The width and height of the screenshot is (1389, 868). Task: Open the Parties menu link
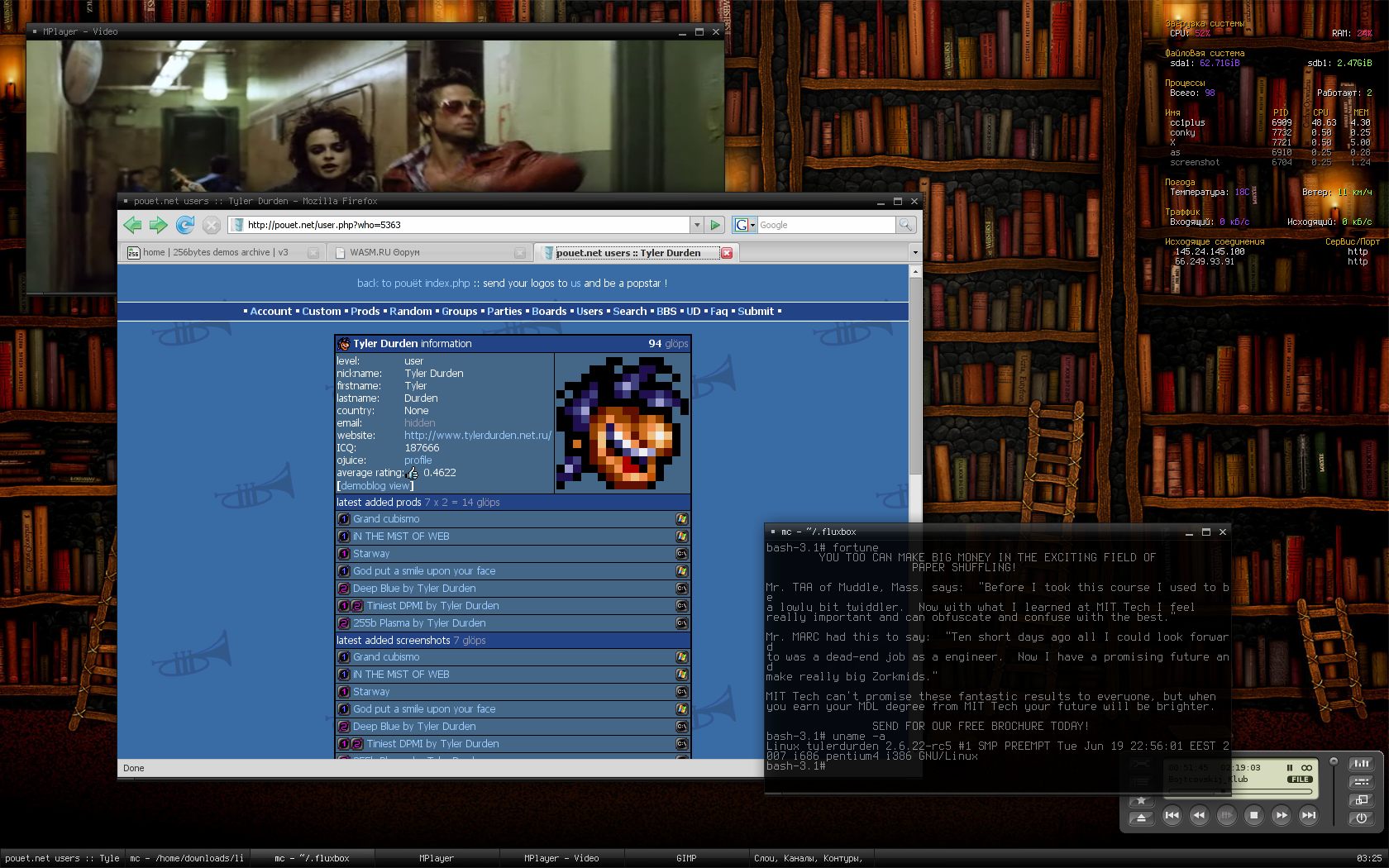(x=504, y=312)
